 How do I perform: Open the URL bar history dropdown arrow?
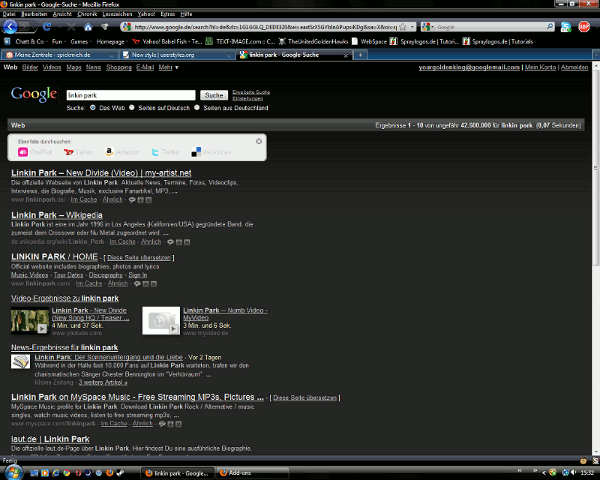click(x=412, y=27)
